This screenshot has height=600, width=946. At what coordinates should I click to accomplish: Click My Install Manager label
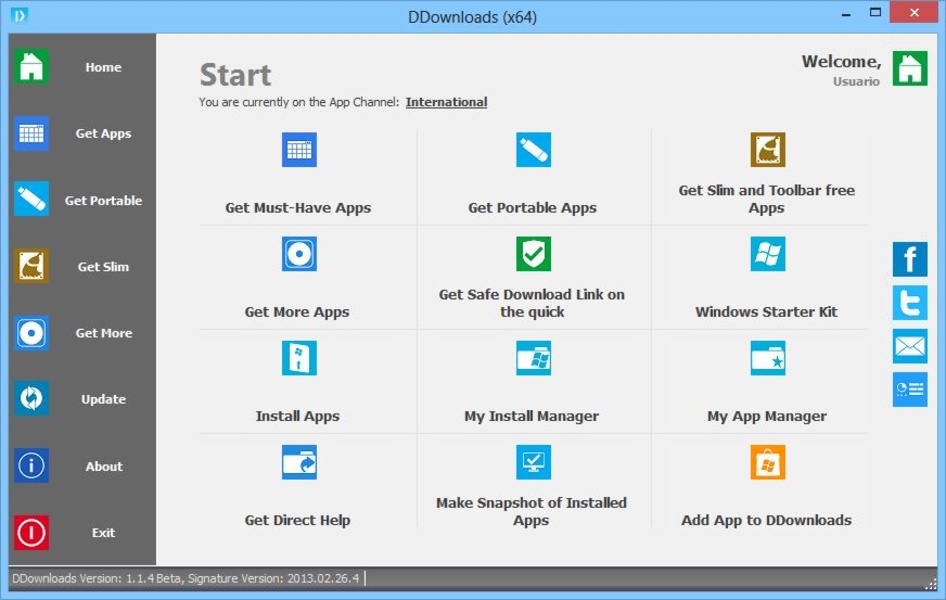click(532, 416)
